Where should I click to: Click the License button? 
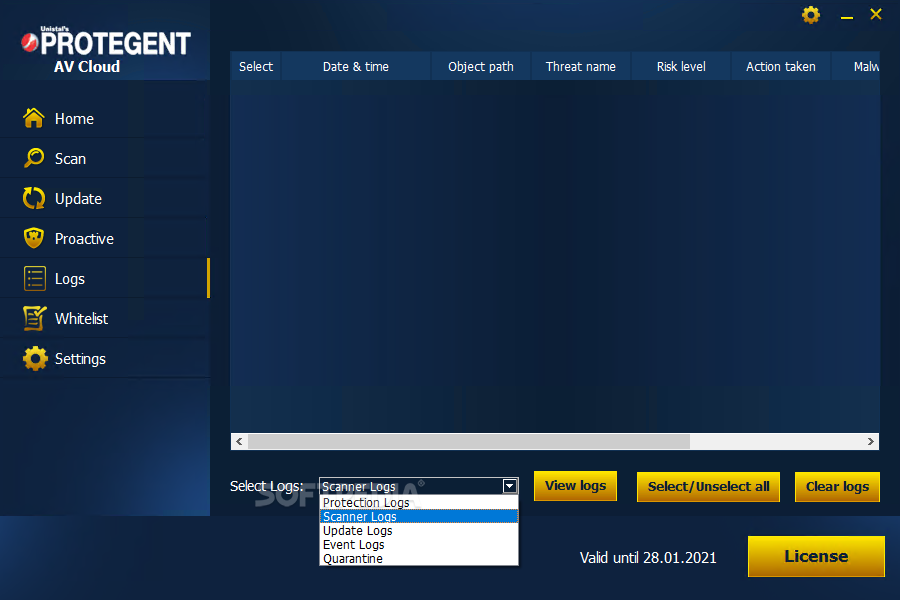pos(816,556)
